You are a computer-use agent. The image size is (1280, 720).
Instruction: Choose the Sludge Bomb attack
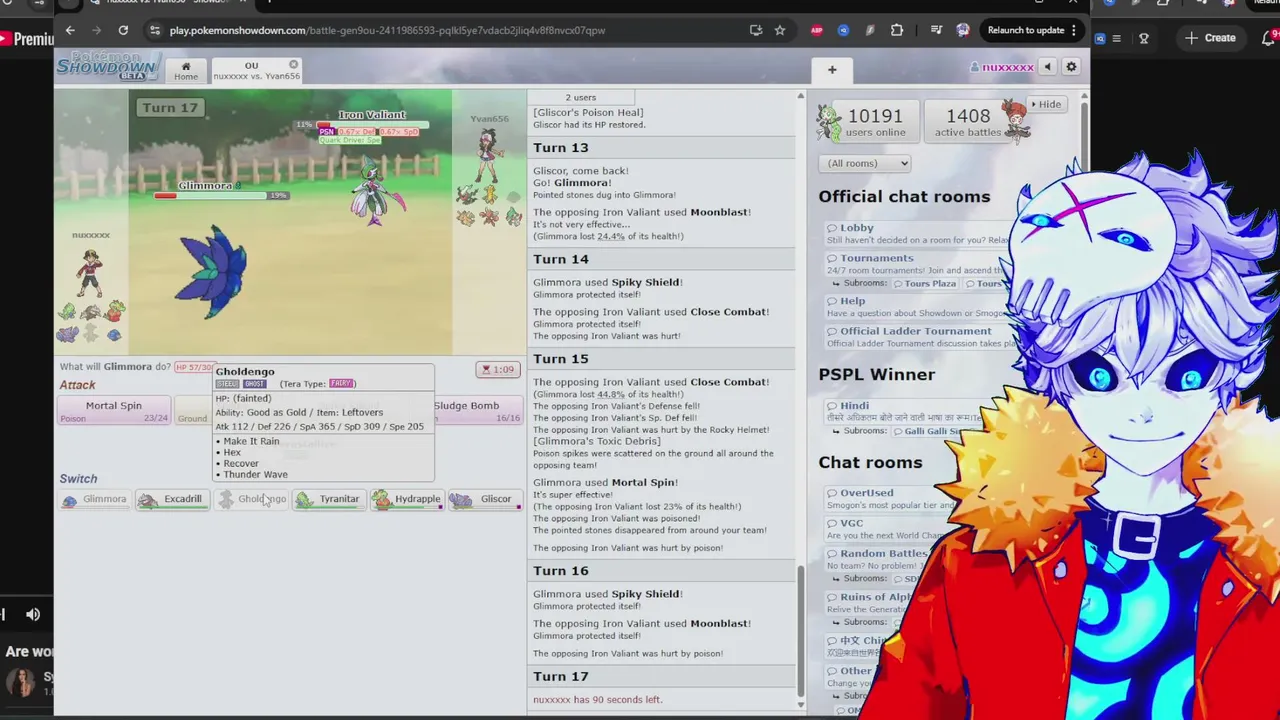tap(478, 410)
